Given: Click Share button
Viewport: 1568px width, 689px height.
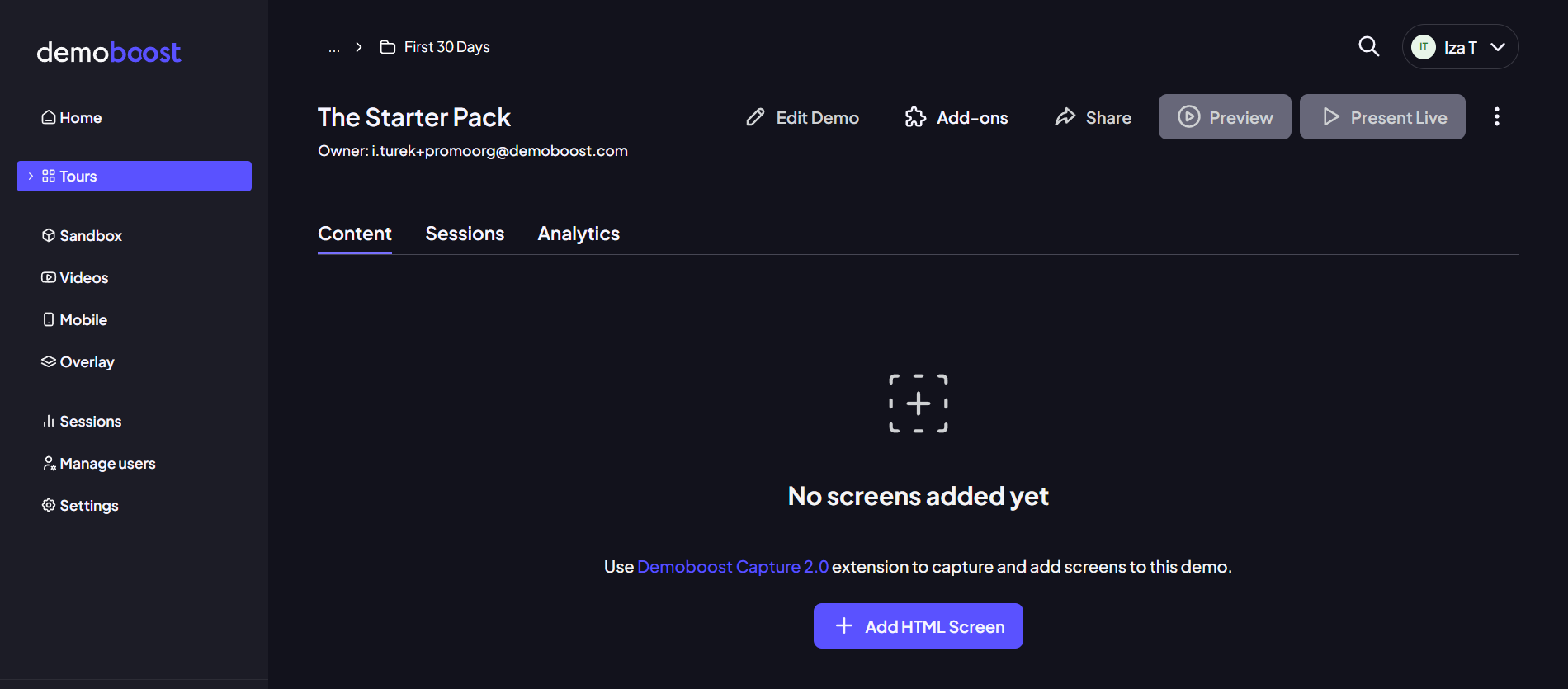Looking at the screenshot, I should click(1093, 117).
